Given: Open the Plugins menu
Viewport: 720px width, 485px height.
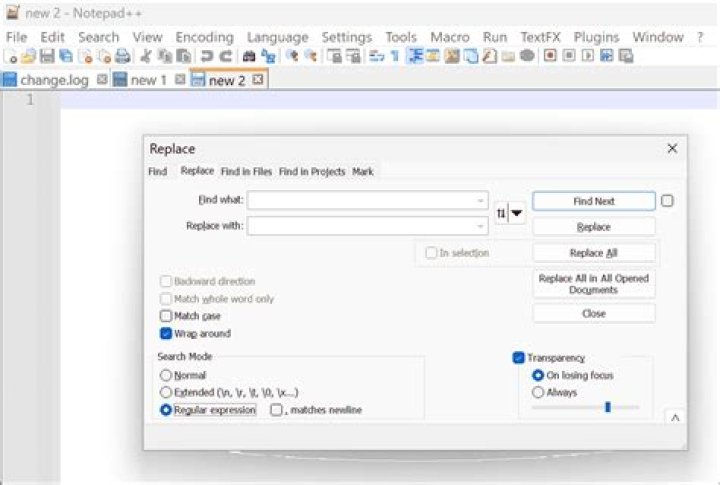Looking at the screenshot, I should 596,37.
